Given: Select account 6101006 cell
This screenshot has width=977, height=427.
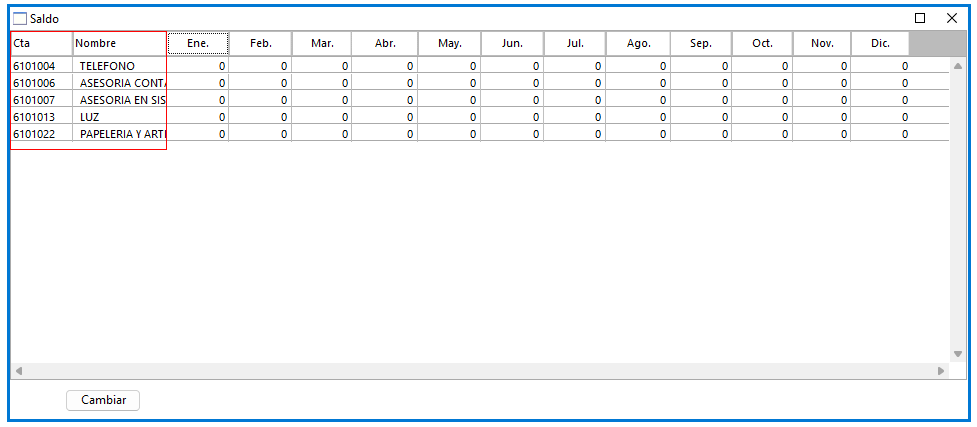Looking at the screenshot, I should tap(42, 82).
